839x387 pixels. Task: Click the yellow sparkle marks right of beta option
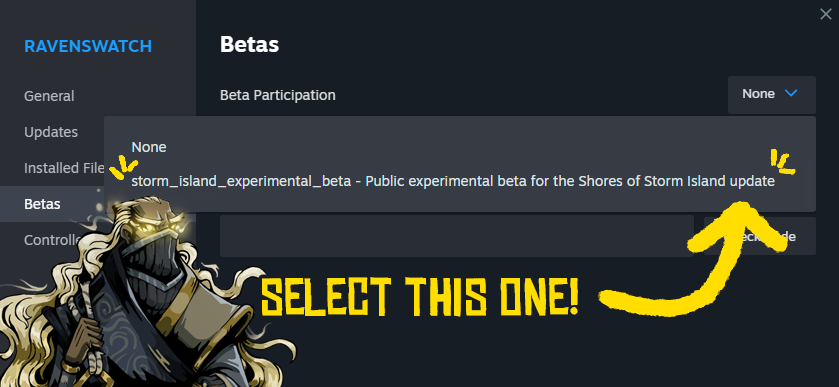[x=782, y=162]
